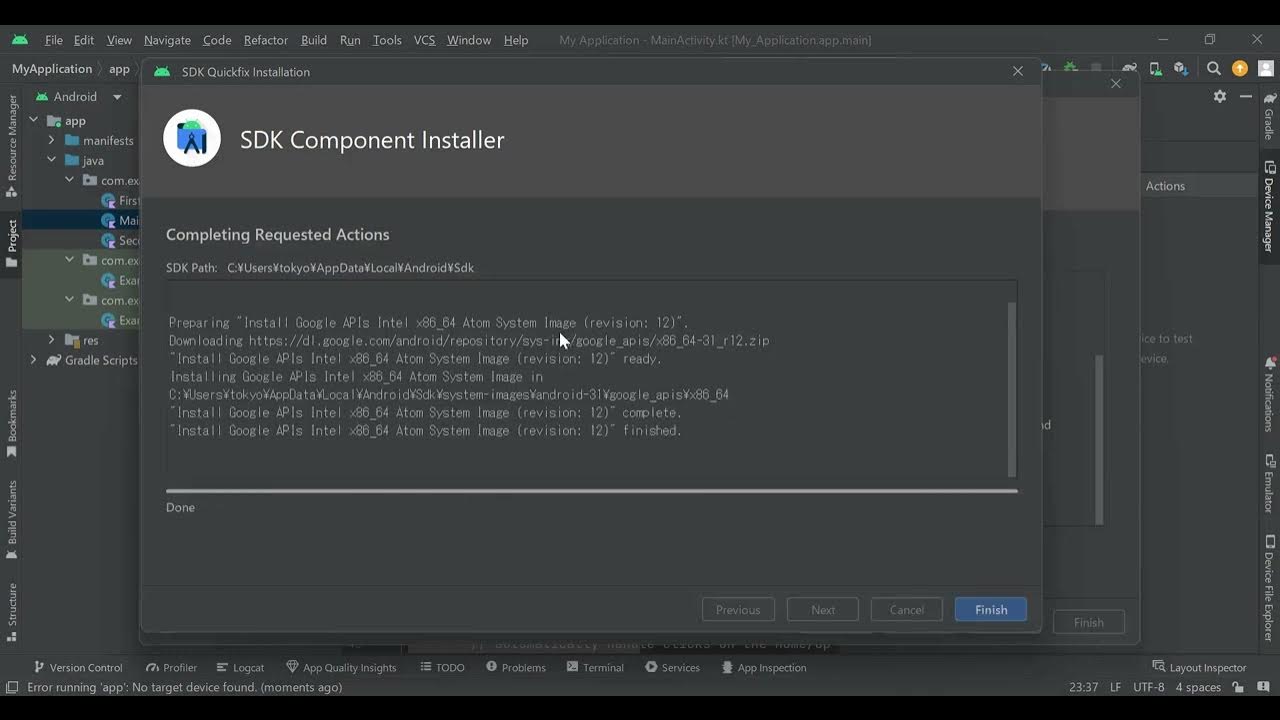
Task: Open the Logcat panel
Action: (x=240, y=667)
